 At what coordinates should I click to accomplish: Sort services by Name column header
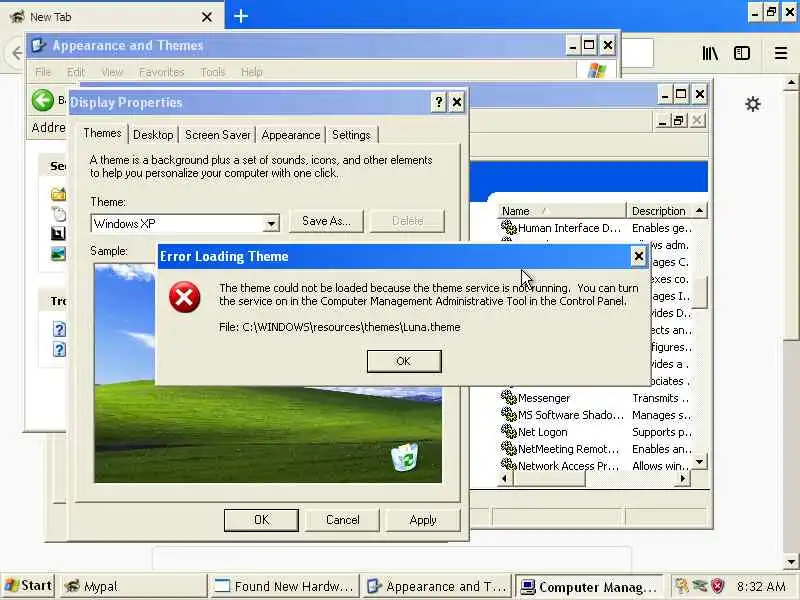point(562,211)
